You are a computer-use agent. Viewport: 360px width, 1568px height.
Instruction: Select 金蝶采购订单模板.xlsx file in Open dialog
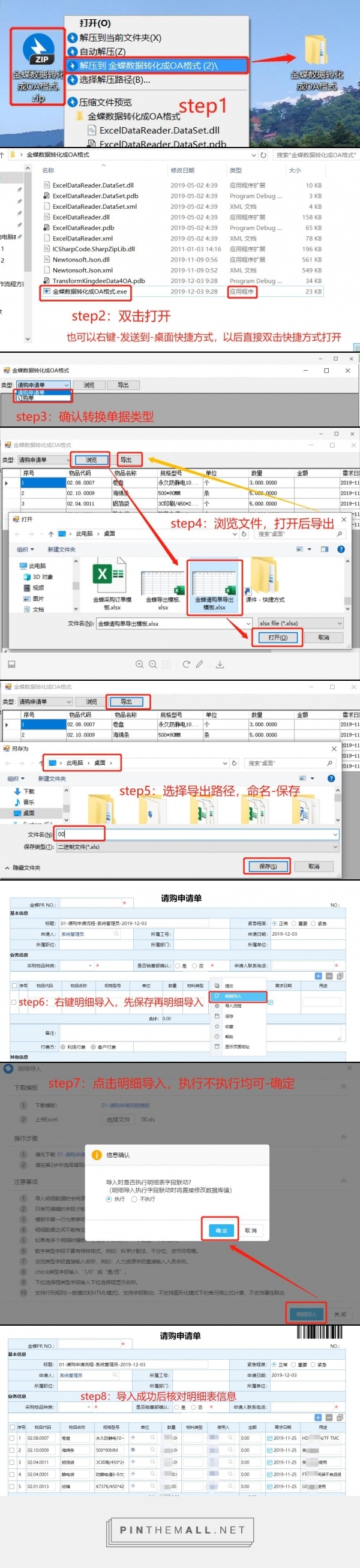tap(111, 584)
